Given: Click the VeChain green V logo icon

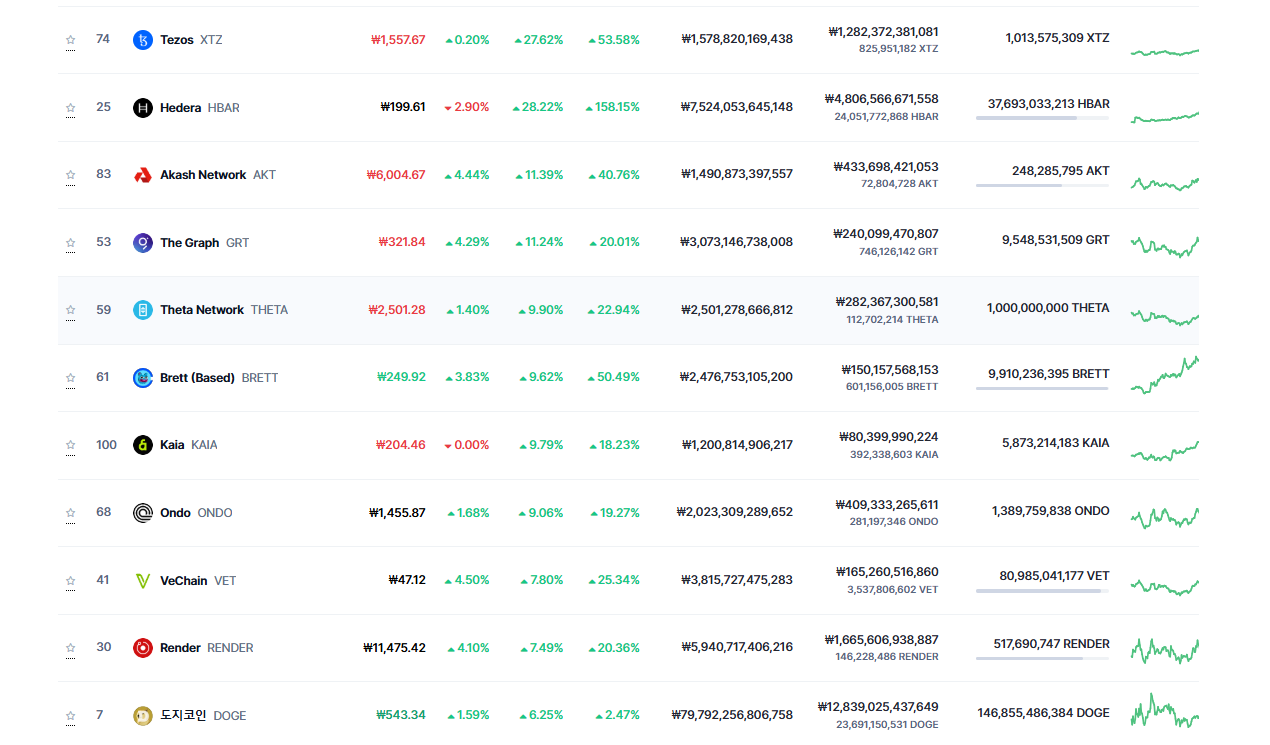Looking at the screenshot, I should click(x=143, y=580).
